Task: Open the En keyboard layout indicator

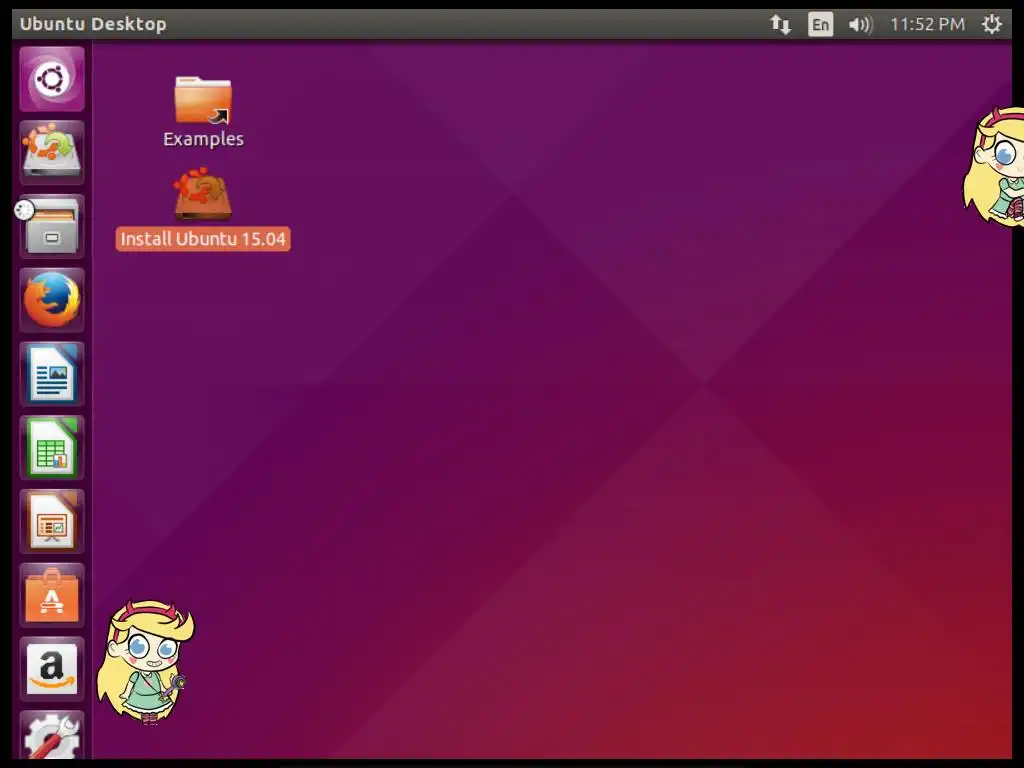Action: click(x=820, y=25)
